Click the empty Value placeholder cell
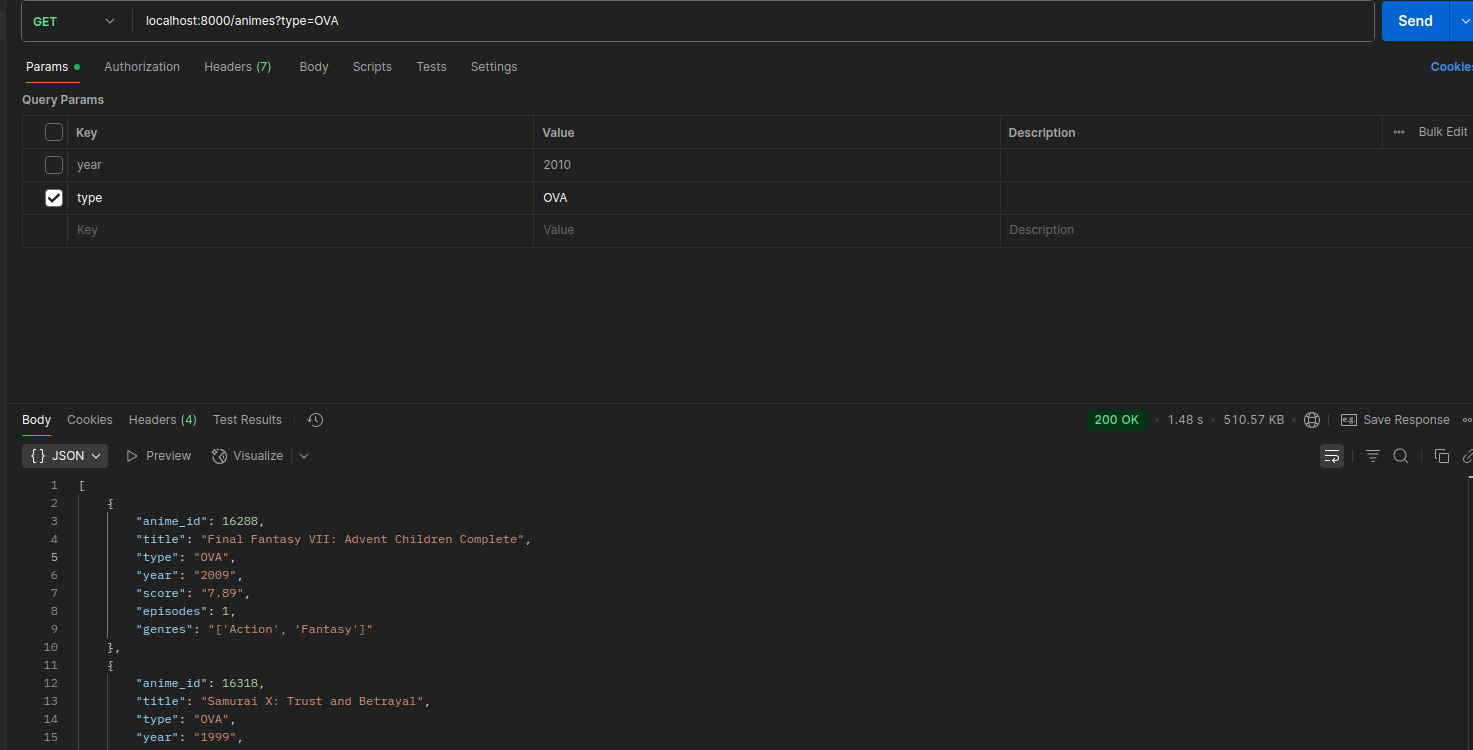 [766, 230]
